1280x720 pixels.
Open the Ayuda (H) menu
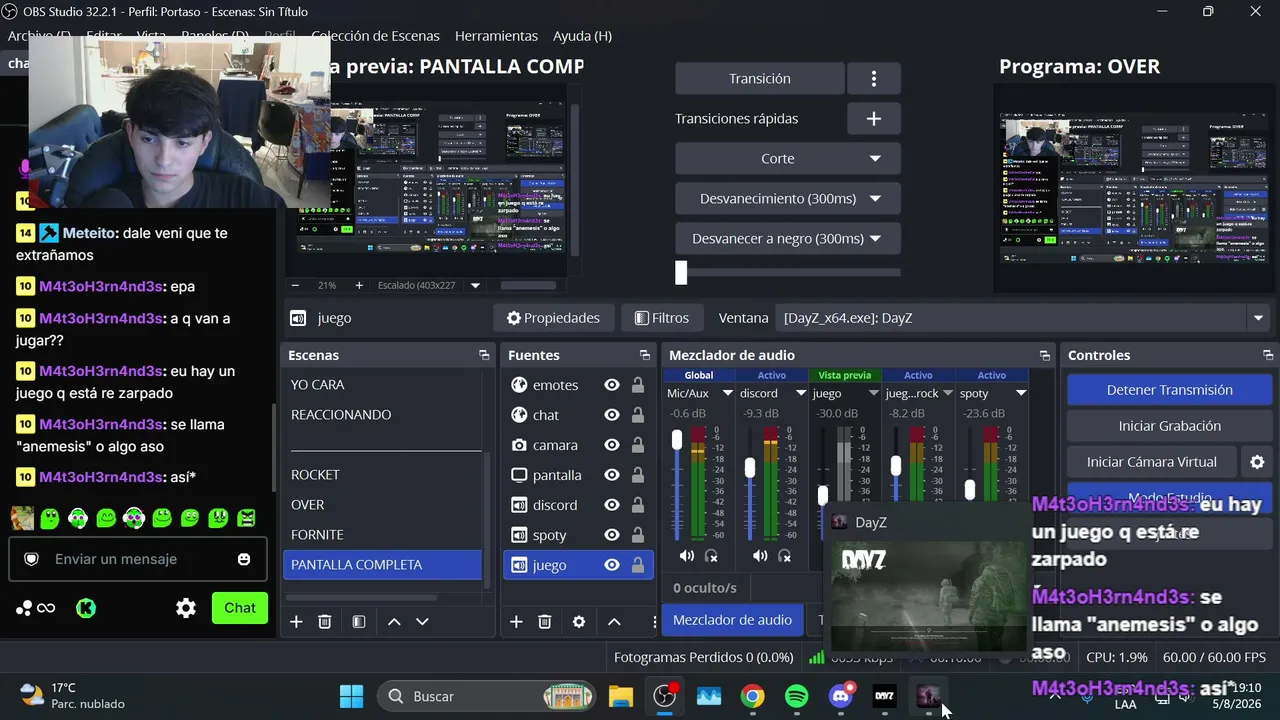tap(582, 36)
